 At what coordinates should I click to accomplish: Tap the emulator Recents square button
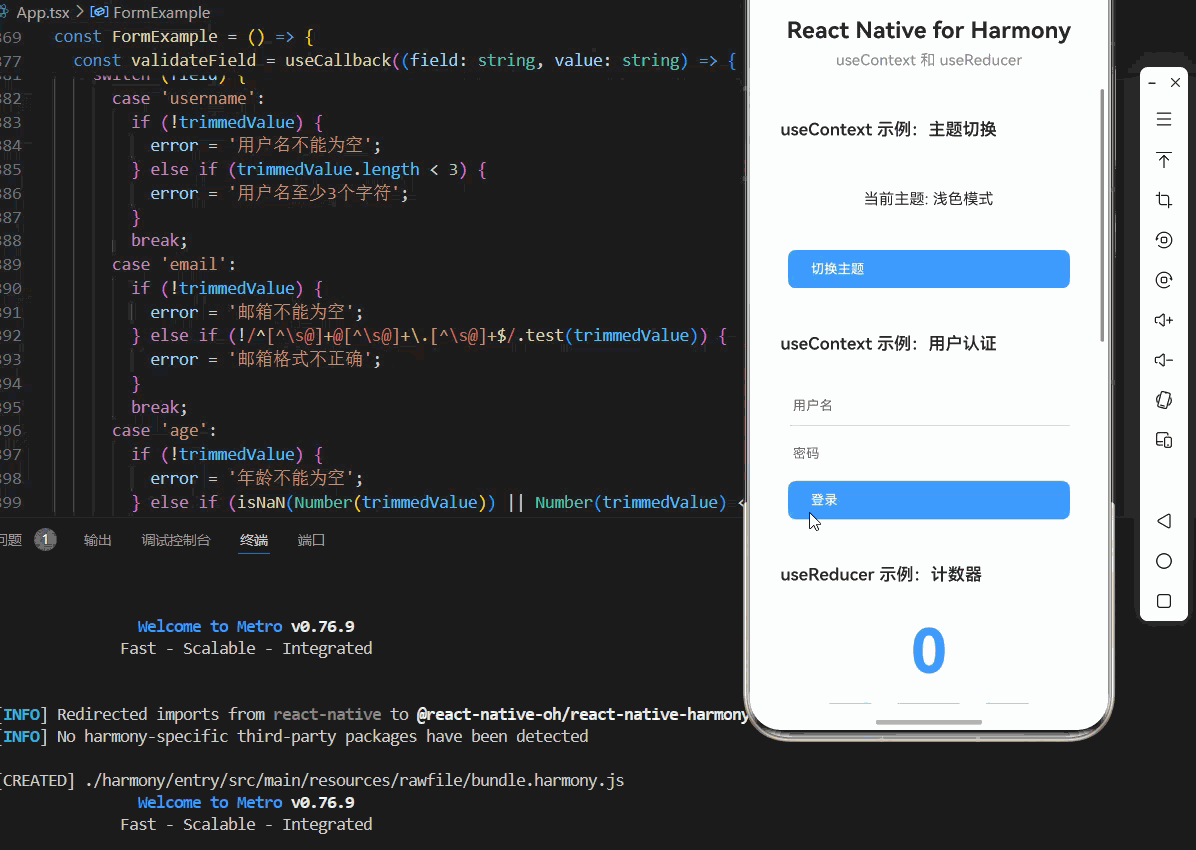(x=1164, y=601)
